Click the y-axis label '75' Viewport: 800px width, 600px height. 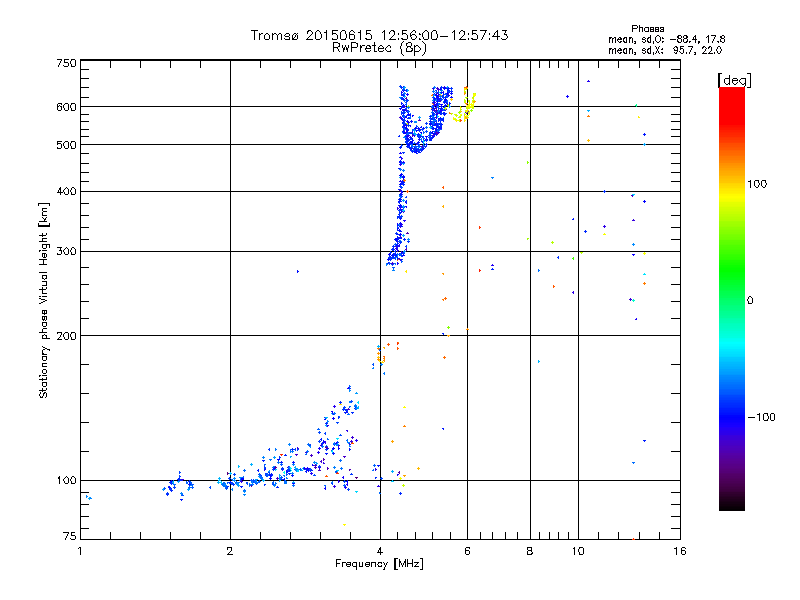(x=69, y=536)
